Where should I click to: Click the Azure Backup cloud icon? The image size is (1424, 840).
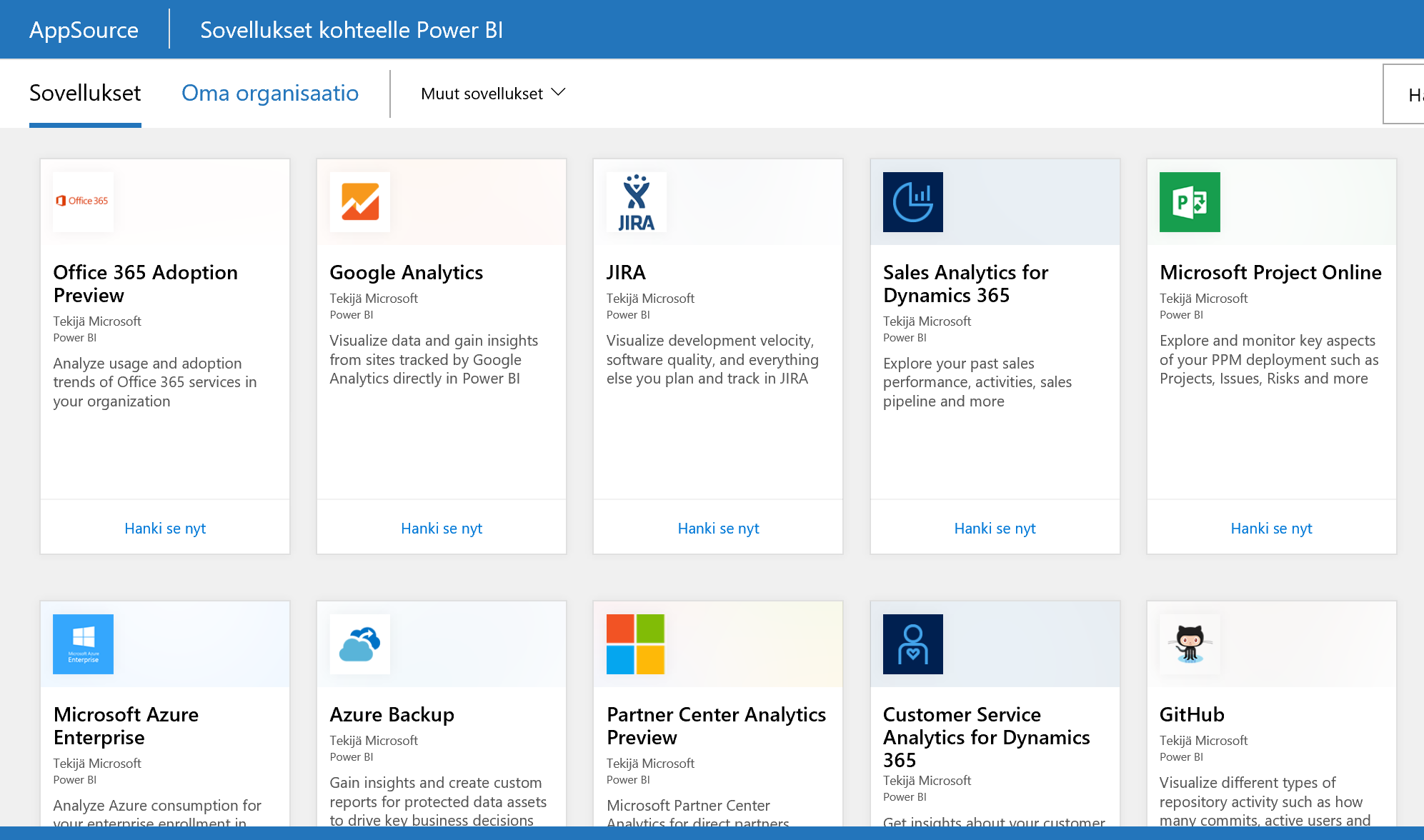pyautogui.click(x=359, y=644)
